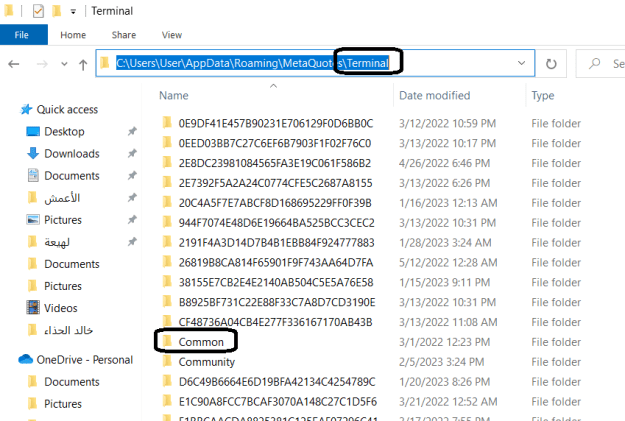Image resolution: width=625 pixels, height=421 pixels.
Task: Click date 2/5/2023 3:24 PM cell
Action: click(442, 362)
